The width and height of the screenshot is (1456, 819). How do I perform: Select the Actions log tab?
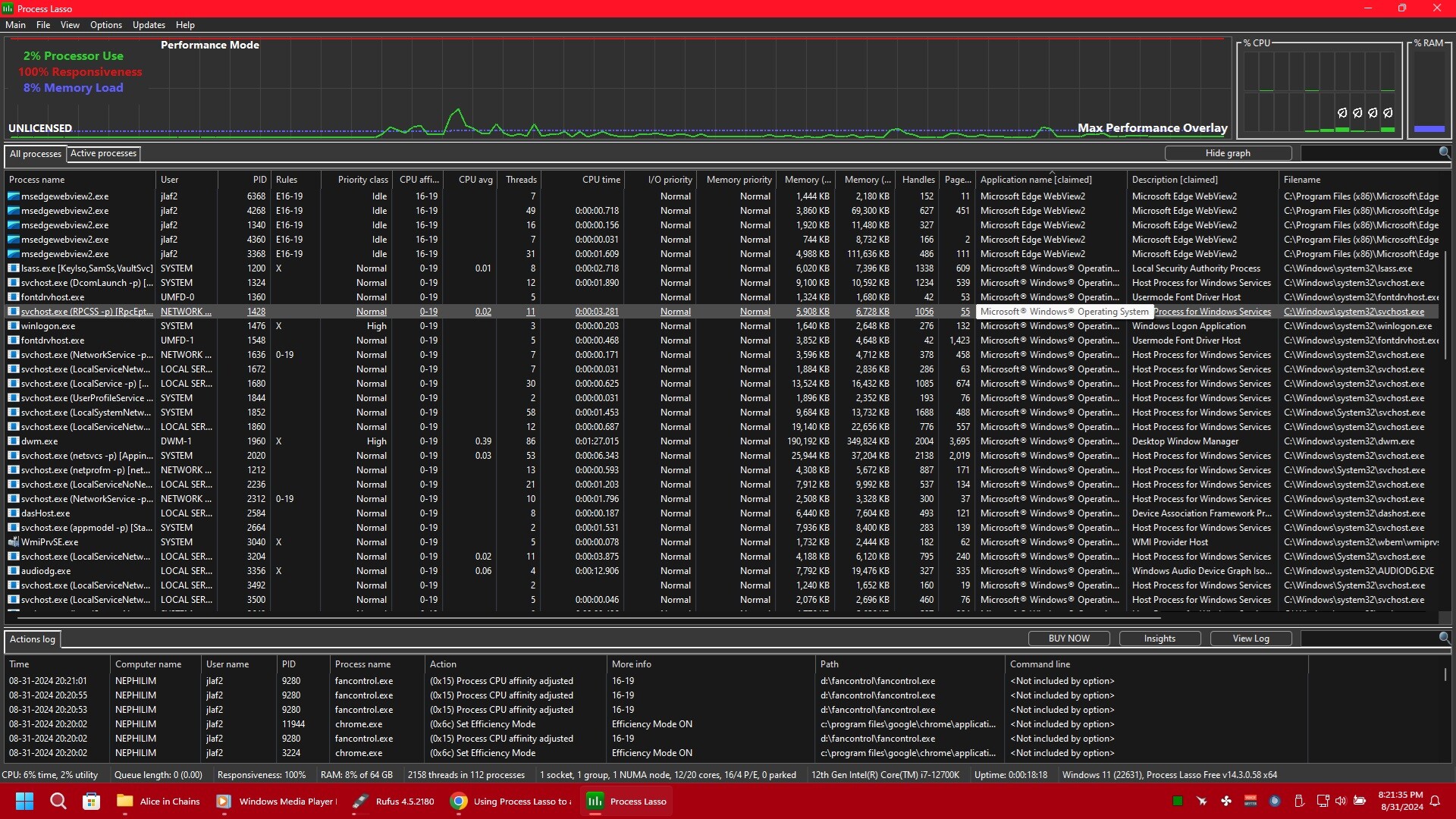pos(33,639)
